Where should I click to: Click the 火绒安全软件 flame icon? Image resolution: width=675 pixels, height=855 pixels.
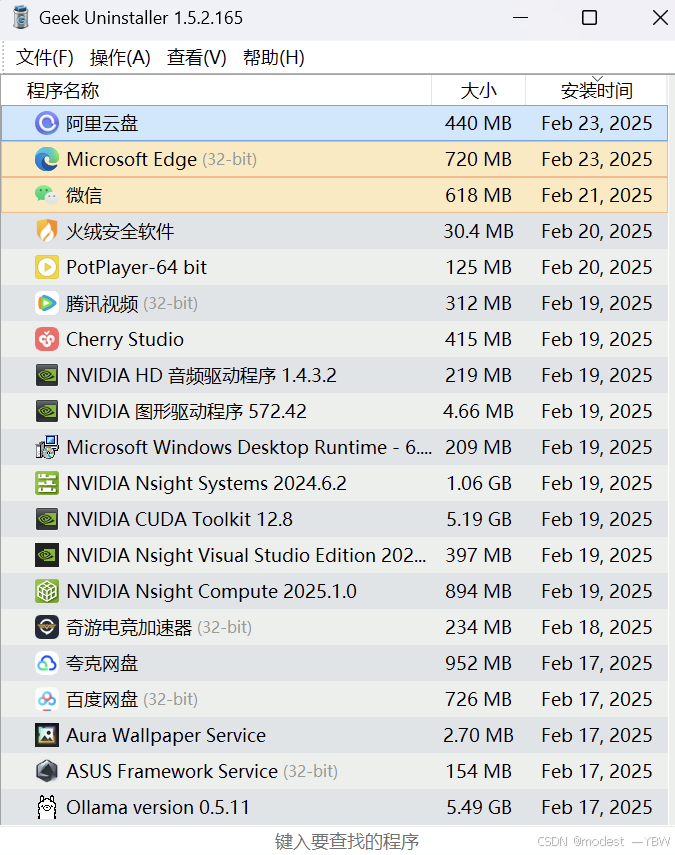(47, 231)
